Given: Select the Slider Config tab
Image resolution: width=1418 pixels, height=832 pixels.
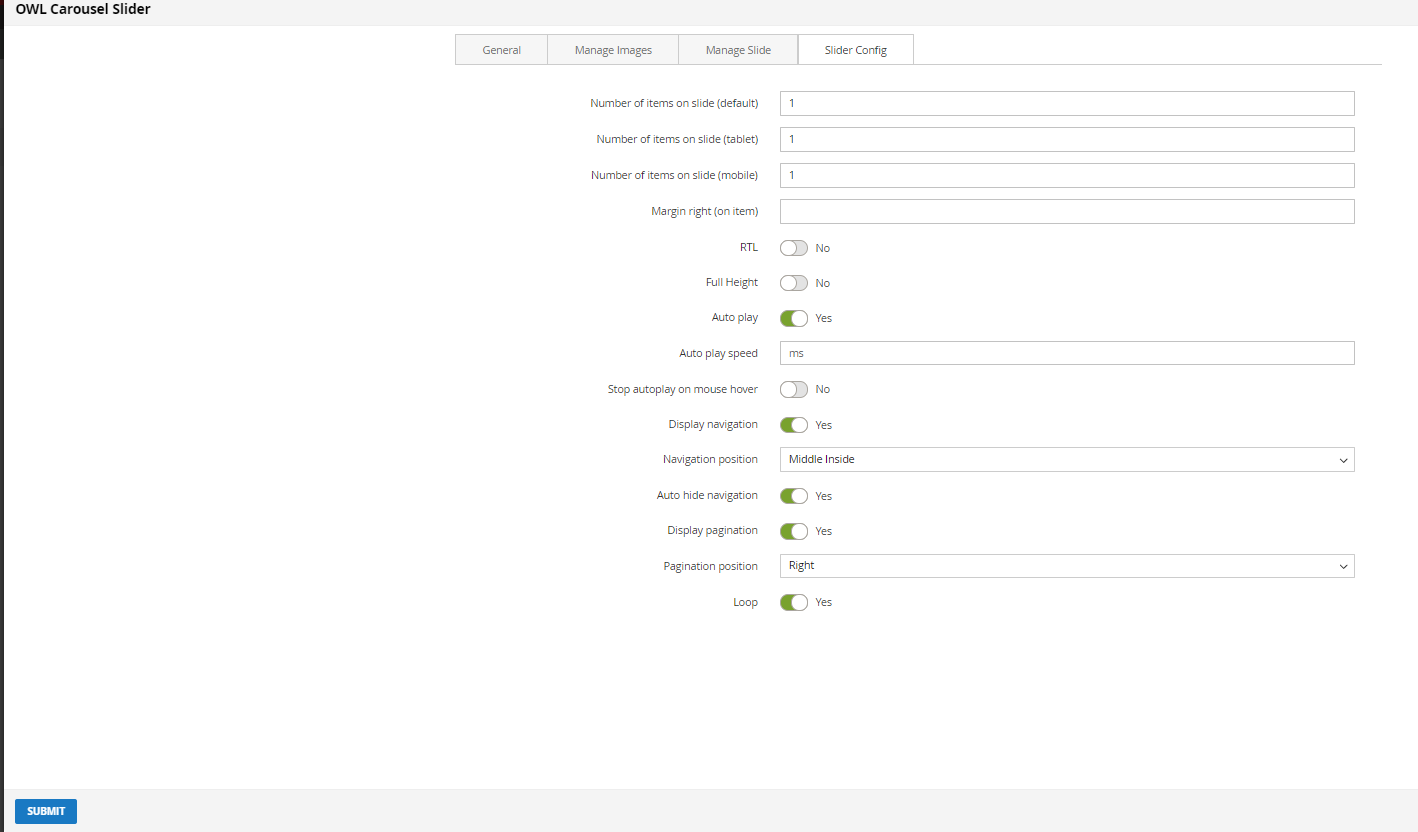Looking at the screenshot, I should pyautogui.click(x=855, y=50).
